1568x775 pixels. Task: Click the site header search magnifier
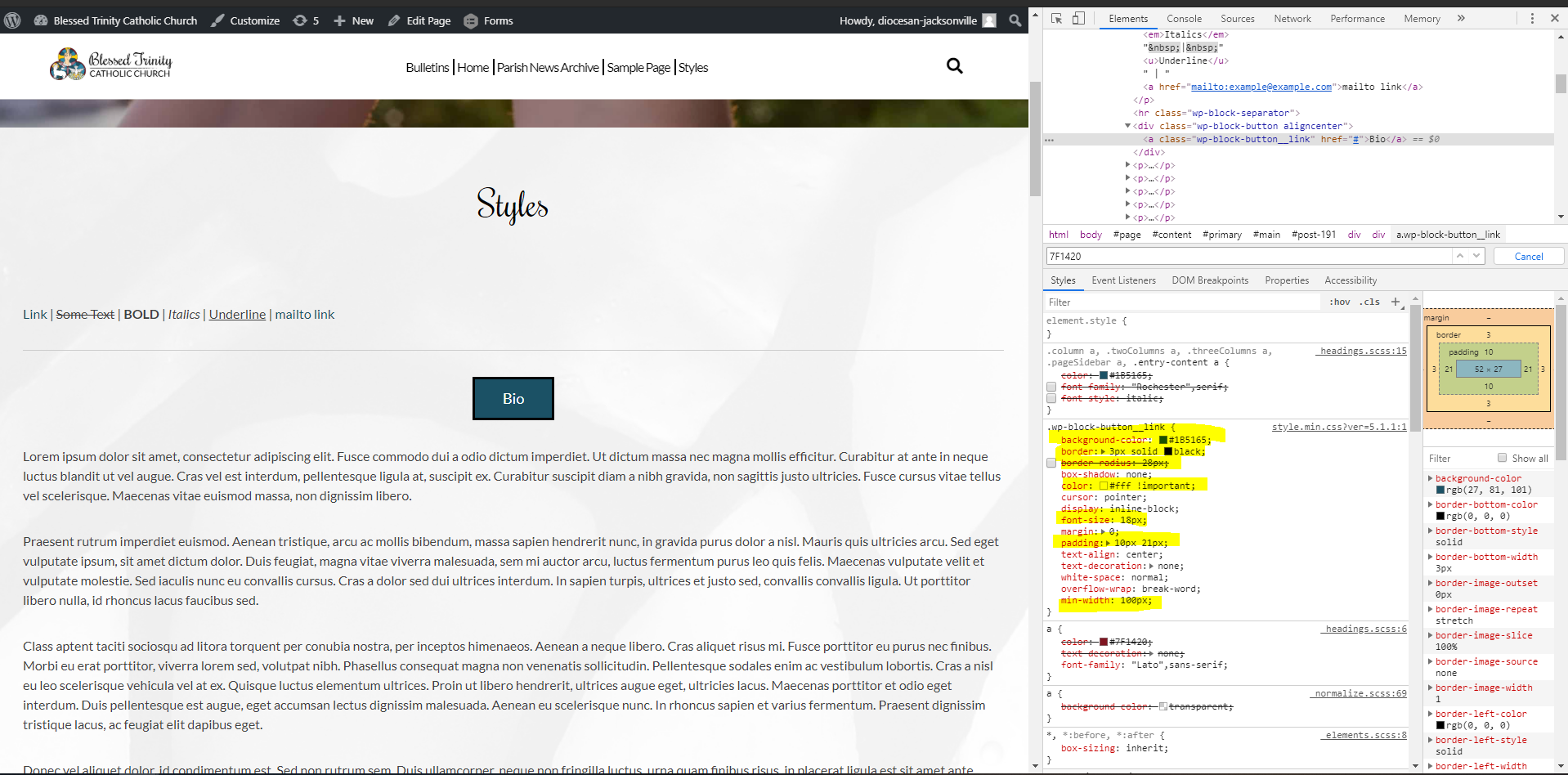click(954, 66)
